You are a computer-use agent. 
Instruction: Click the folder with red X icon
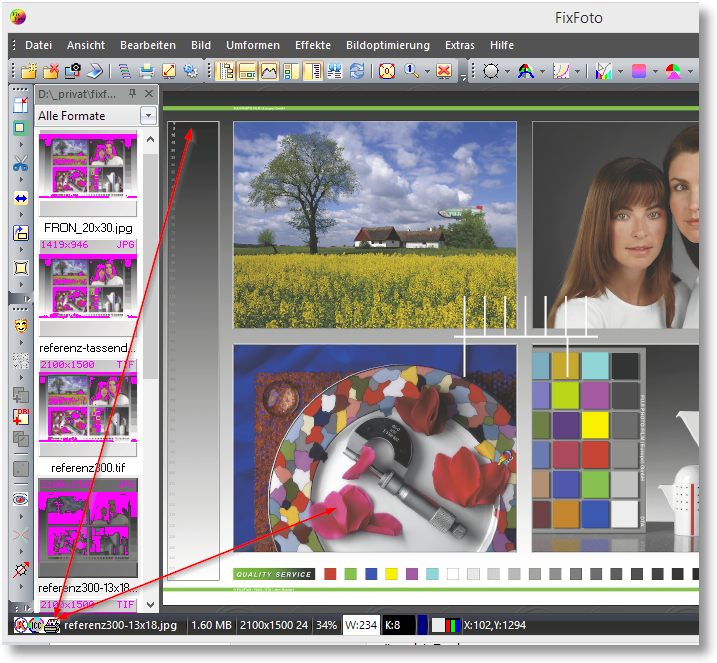(x=51, y=71)
